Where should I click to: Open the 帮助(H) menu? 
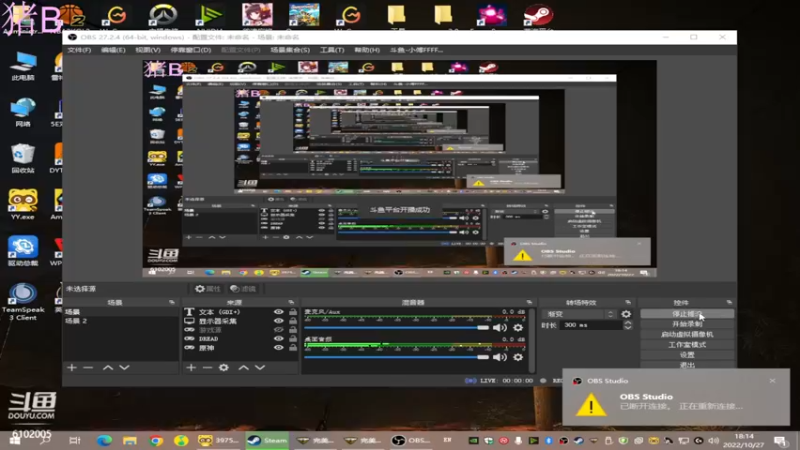point(367,50)
